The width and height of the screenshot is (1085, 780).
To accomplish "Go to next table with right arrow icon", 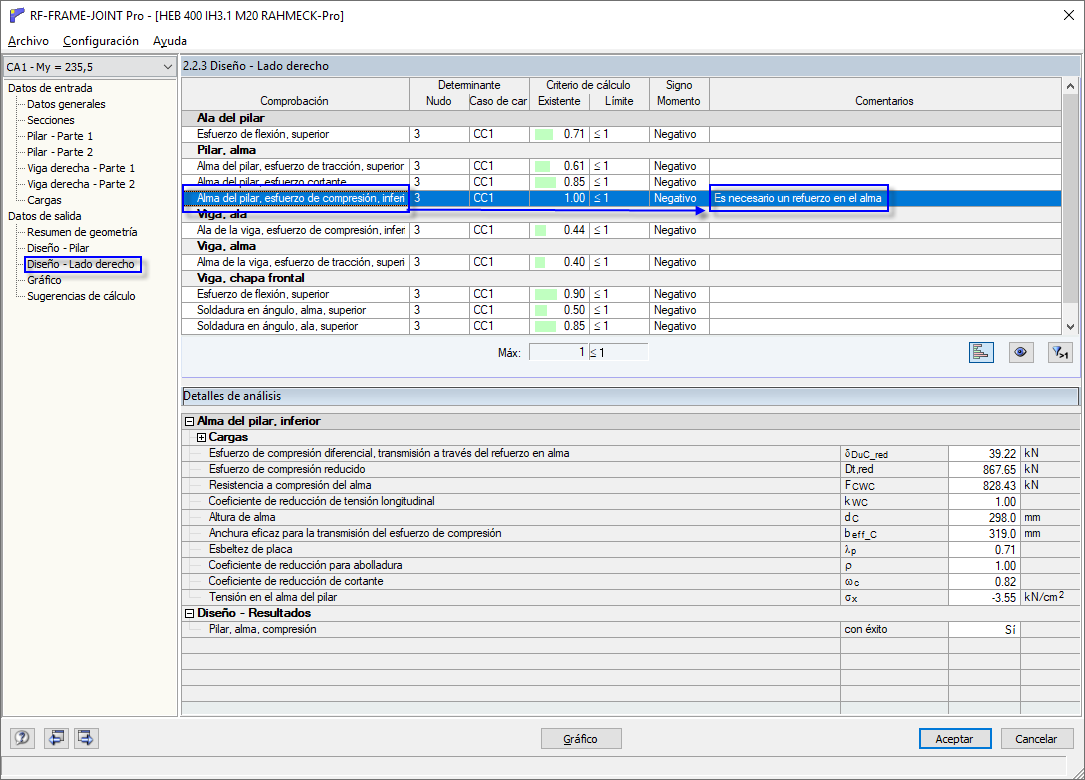I will (x=86, y=738).
